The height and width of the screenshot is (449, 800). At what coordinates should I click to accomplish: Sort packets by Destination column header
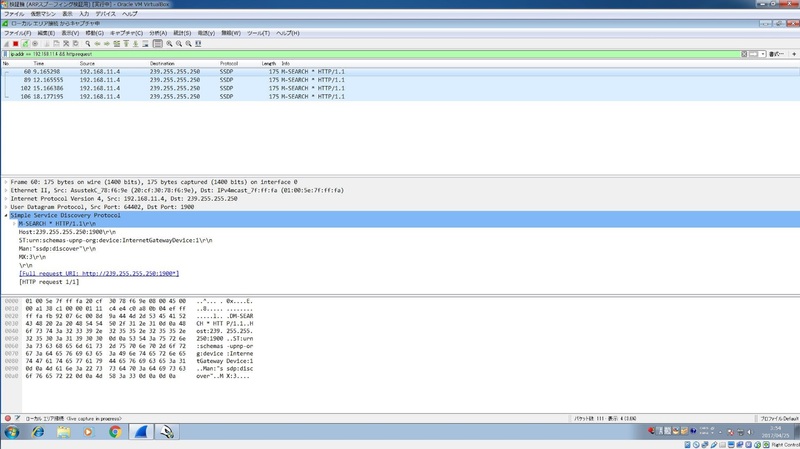click(x=162, y=64)
